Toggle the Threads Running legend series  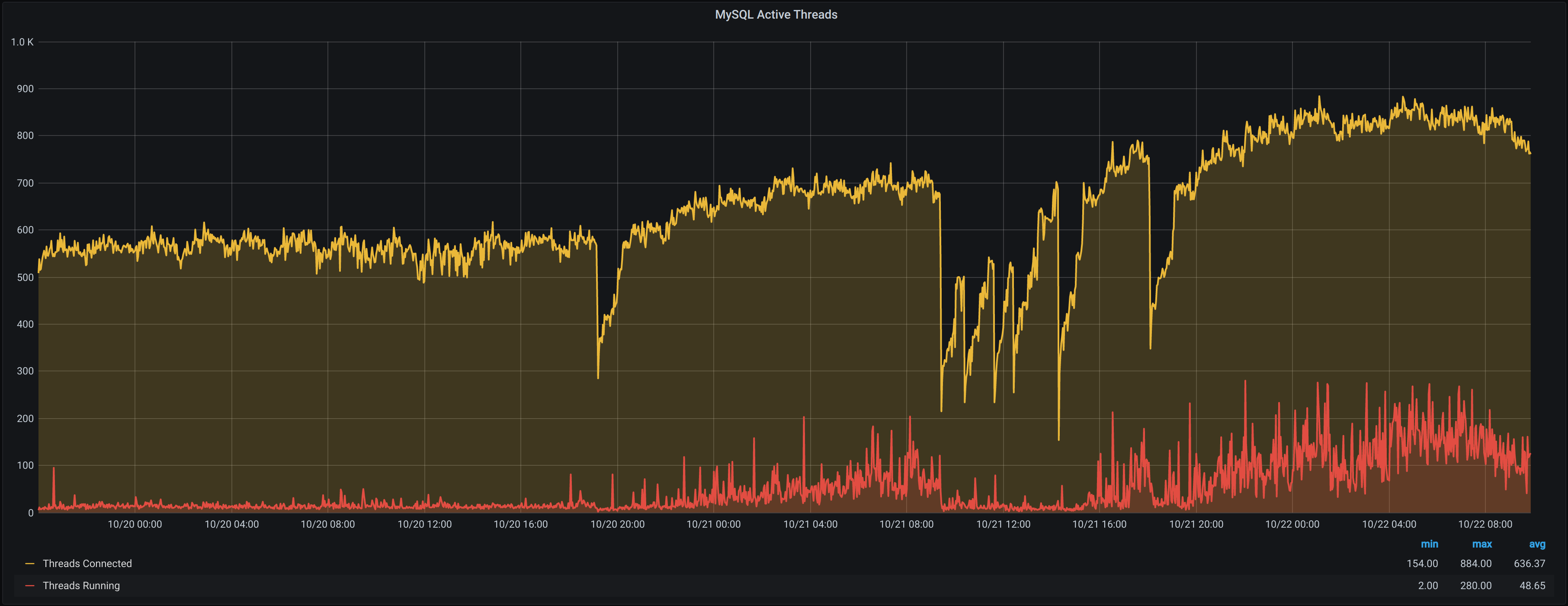click(x=81, y=585)
